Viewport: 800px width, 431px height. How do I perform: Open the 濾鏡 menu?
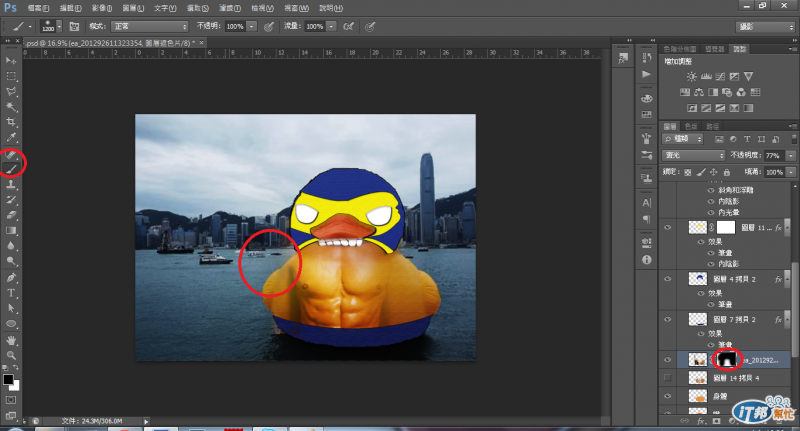point(230,8)
